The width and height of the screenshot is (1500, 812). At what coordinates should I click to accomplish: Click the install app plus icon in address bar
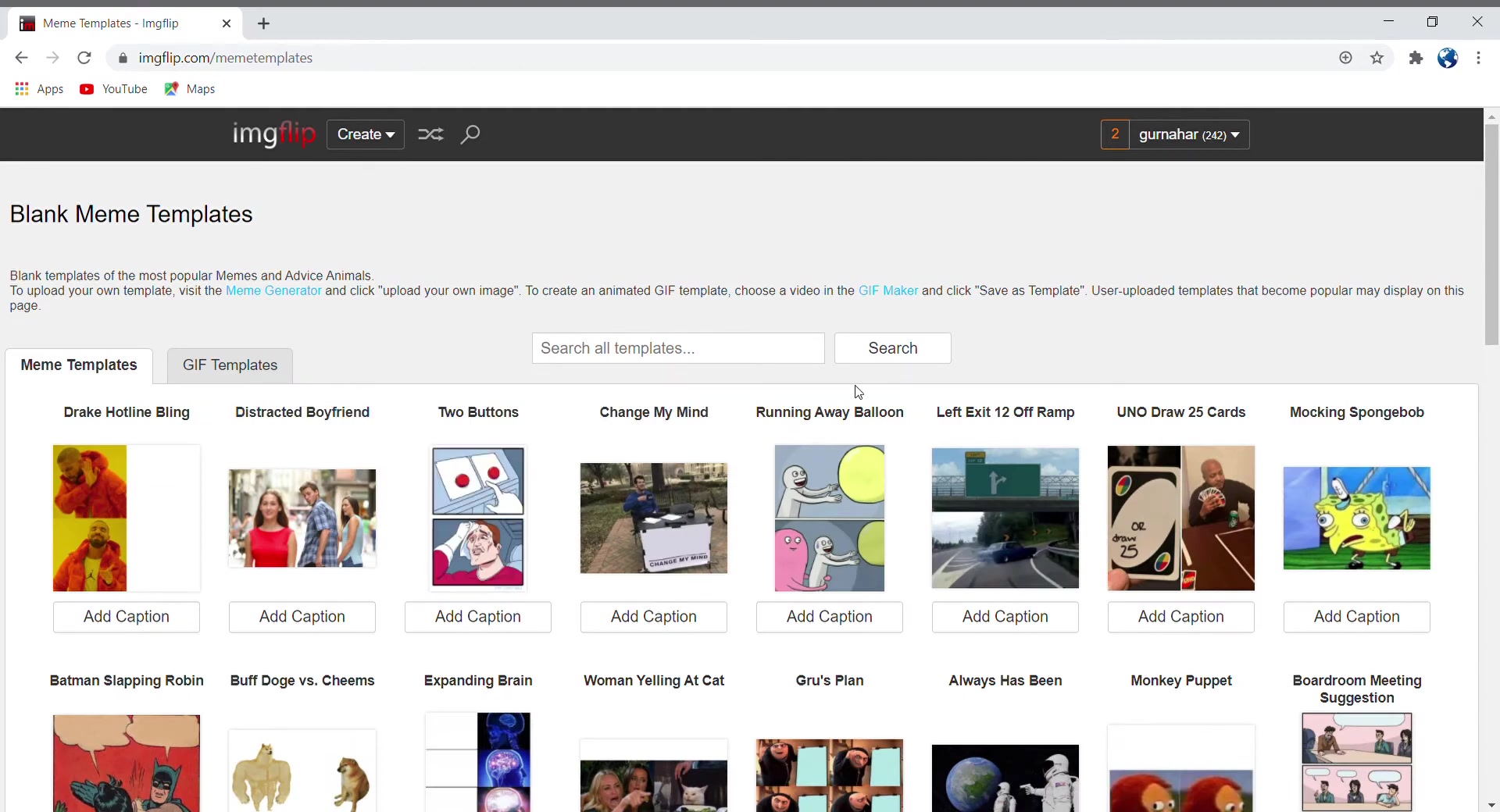pyautogui.click(x=1345, y=58)
